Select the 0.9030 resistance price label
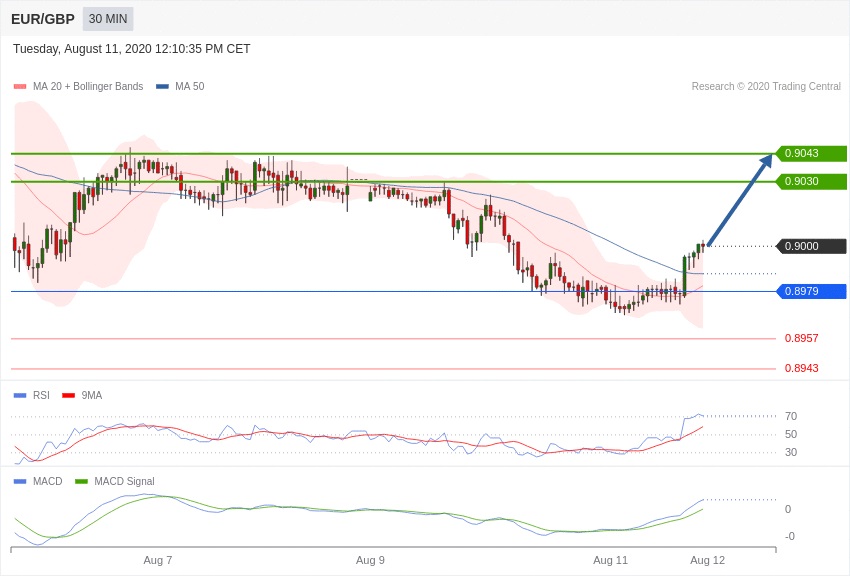Image resolution: width=850 pixels, height=576 pixels. pos(811,182)
